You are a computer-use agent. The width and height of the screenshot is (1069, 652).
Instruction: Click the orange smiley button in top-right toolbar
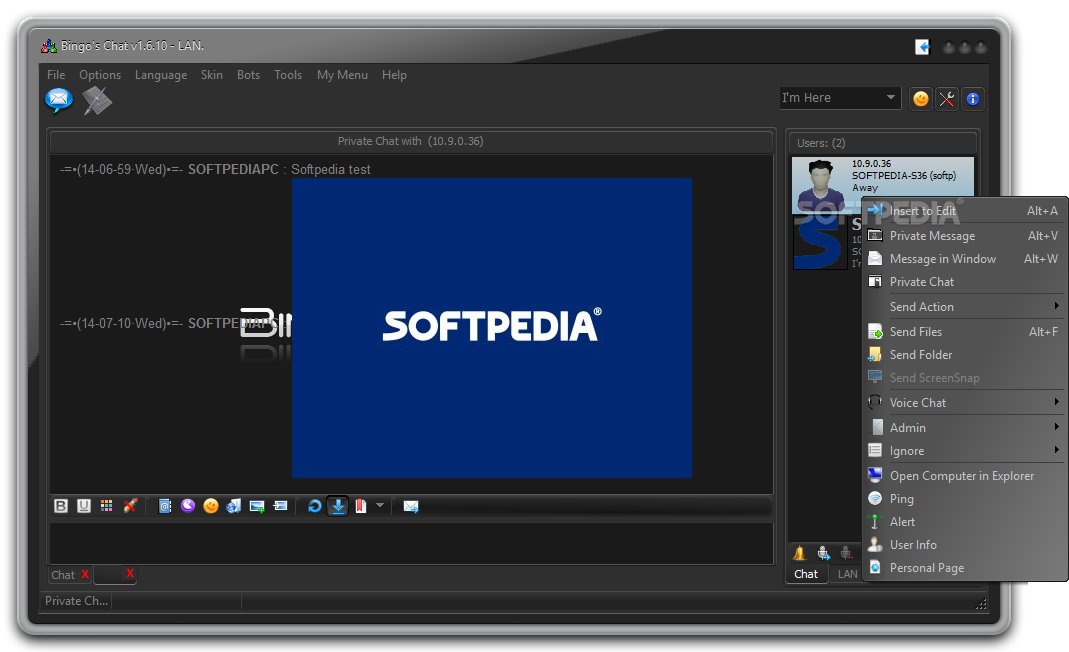921,99
